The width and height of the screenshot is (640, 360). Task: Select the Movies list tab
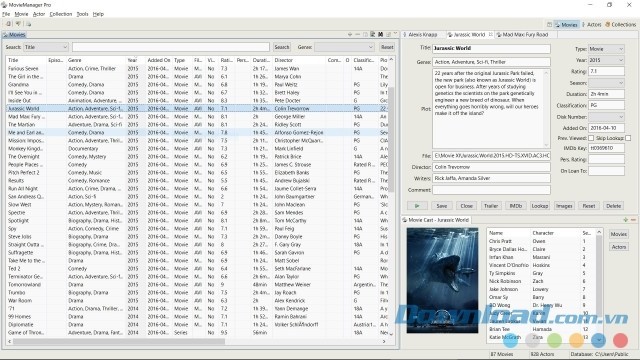[15, 35]
